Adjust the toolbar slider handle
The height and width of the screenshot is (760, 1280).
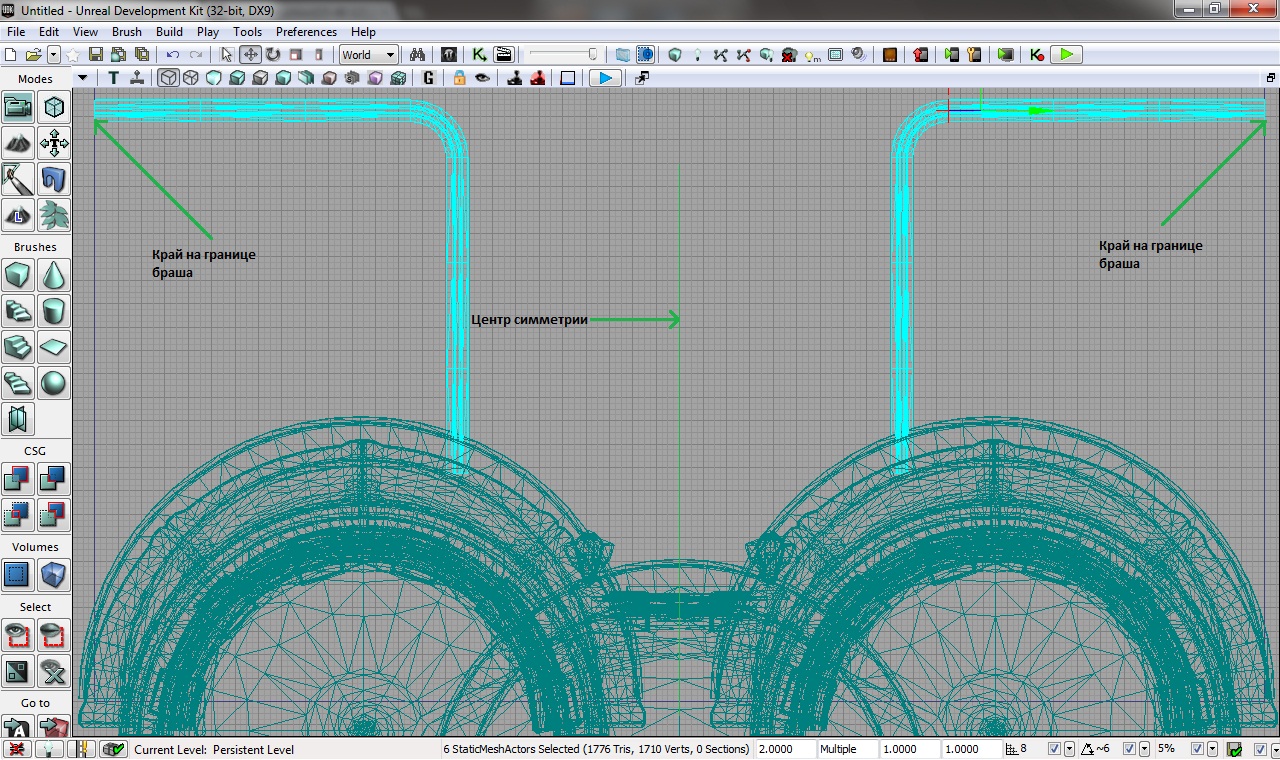[593, 55]
